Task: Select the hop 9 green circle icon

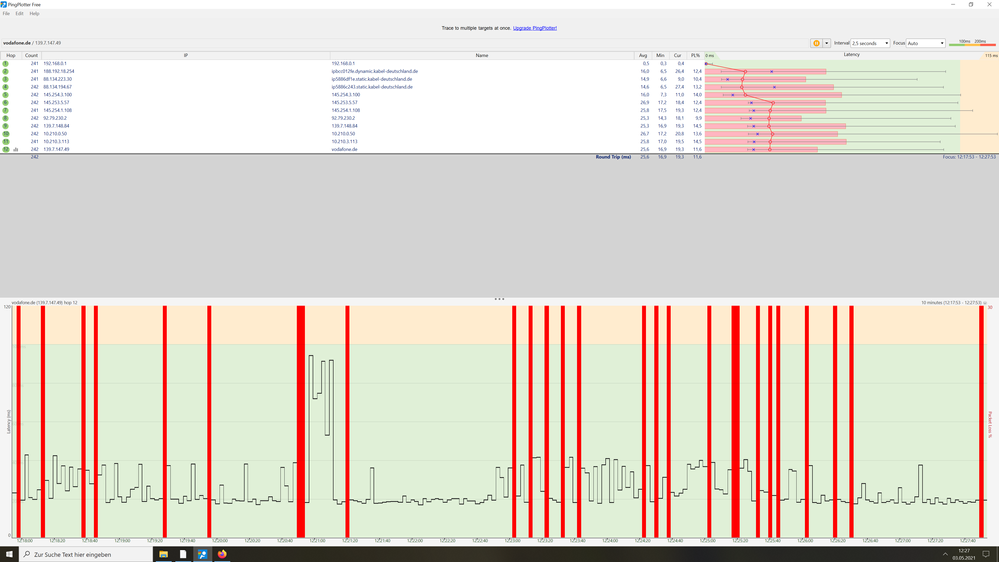Action: point(6,126)
